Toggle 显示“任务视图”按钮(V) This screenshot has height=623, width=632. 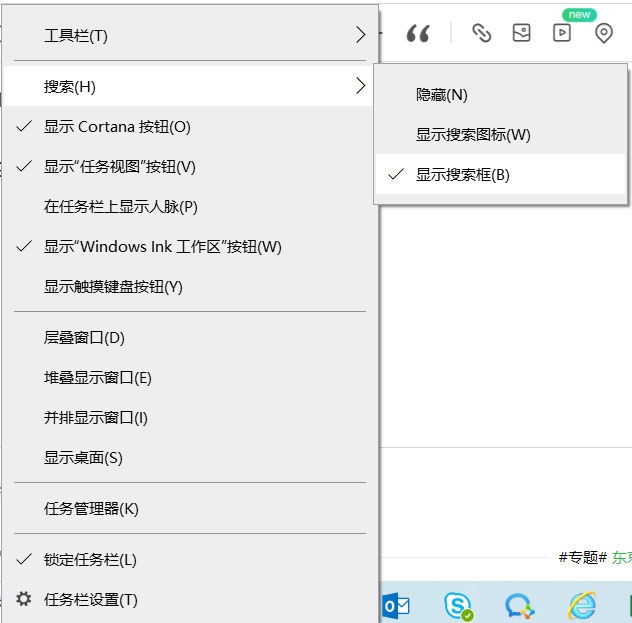[x=189, y=166]
